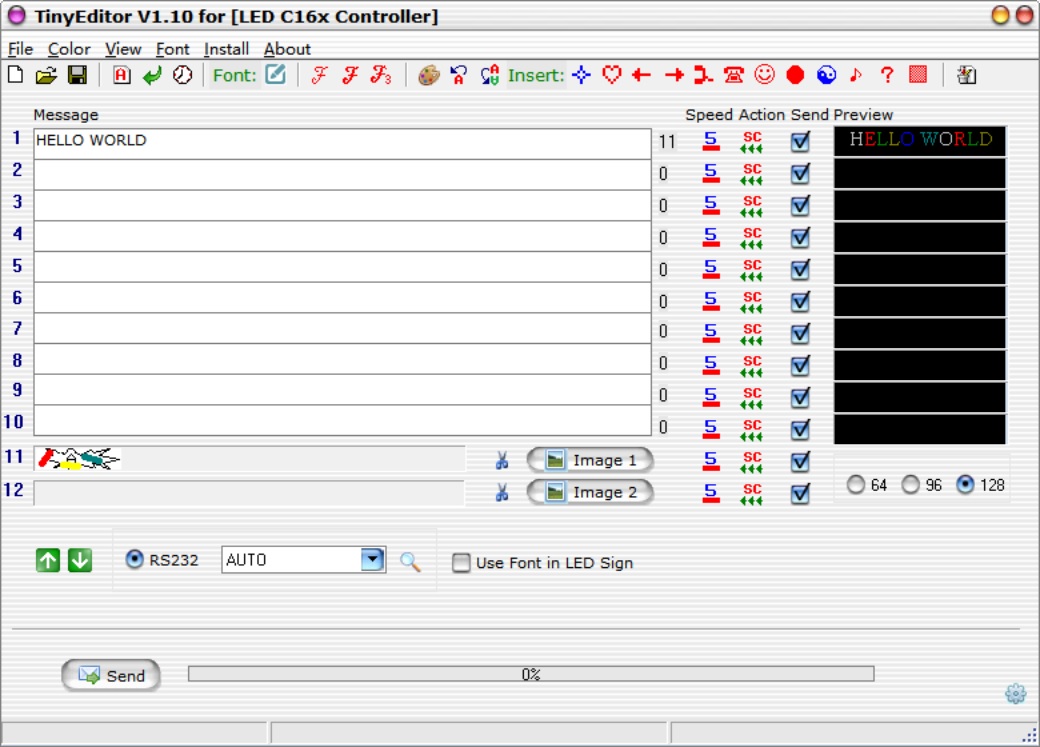This screenshot has height=747, width=1040.
Task: Enable Use Font in LED Sign
Action: coord(461,563)
